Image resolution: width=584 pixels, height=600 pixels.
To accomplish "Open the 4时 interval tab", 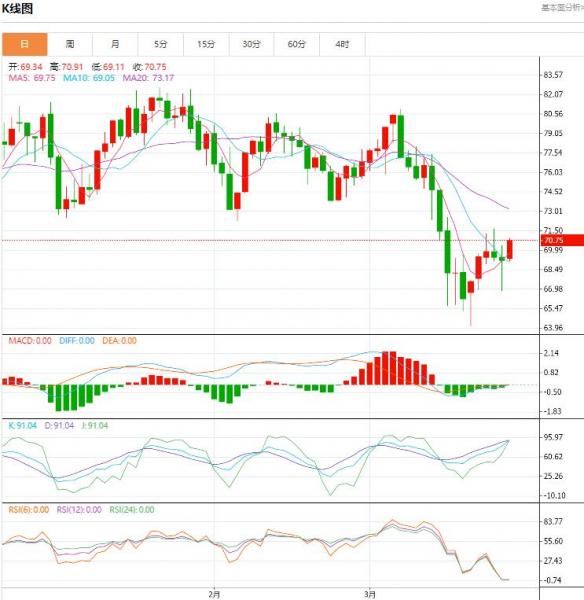I will (x=342, y=44).
